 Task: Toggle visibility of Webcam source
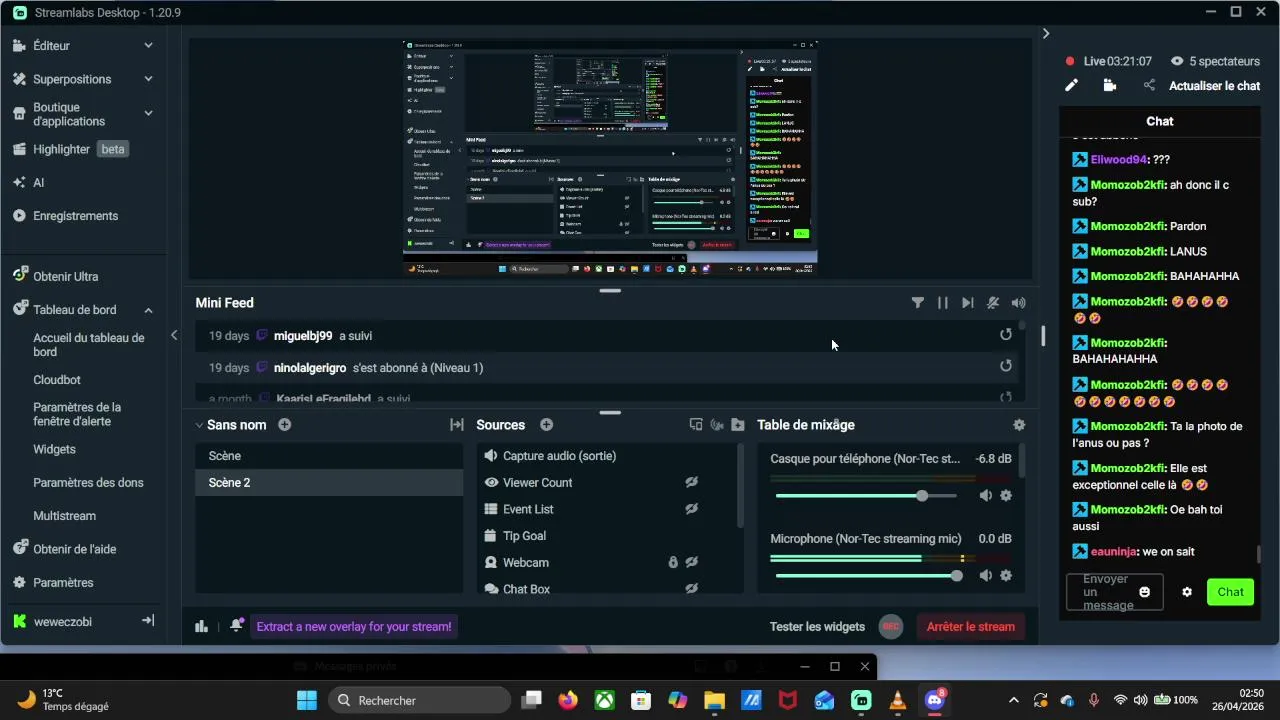pyautogui.click(x=691, y=562)
